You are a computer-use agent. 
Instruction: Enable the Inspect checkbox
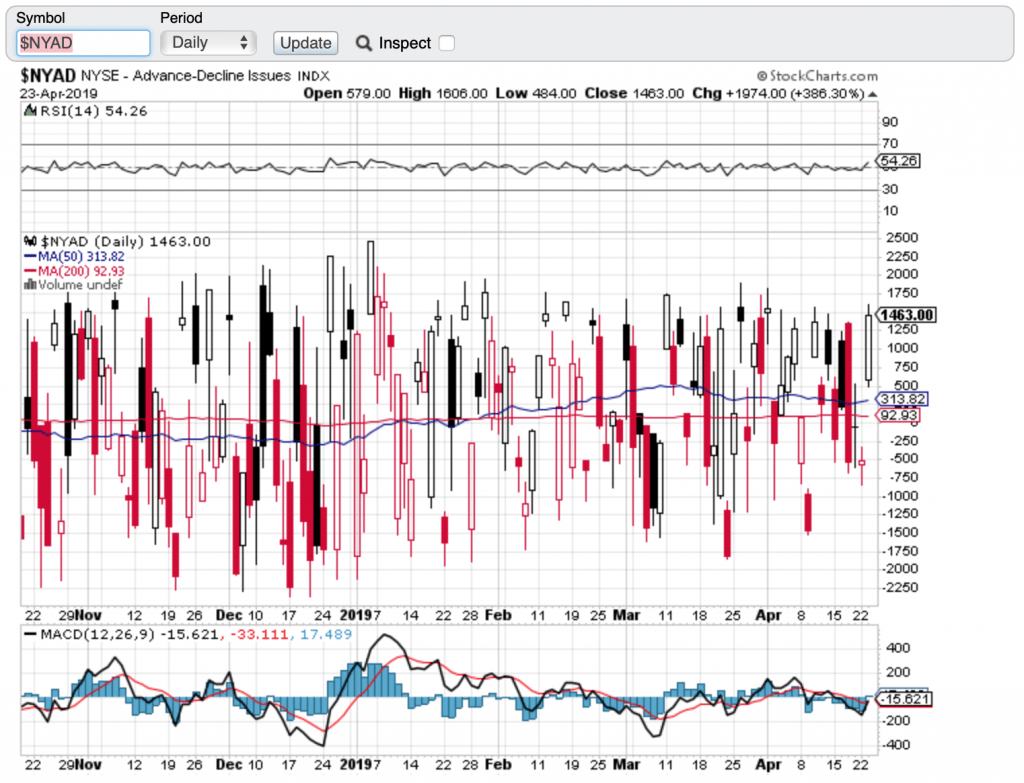[447, 43]
